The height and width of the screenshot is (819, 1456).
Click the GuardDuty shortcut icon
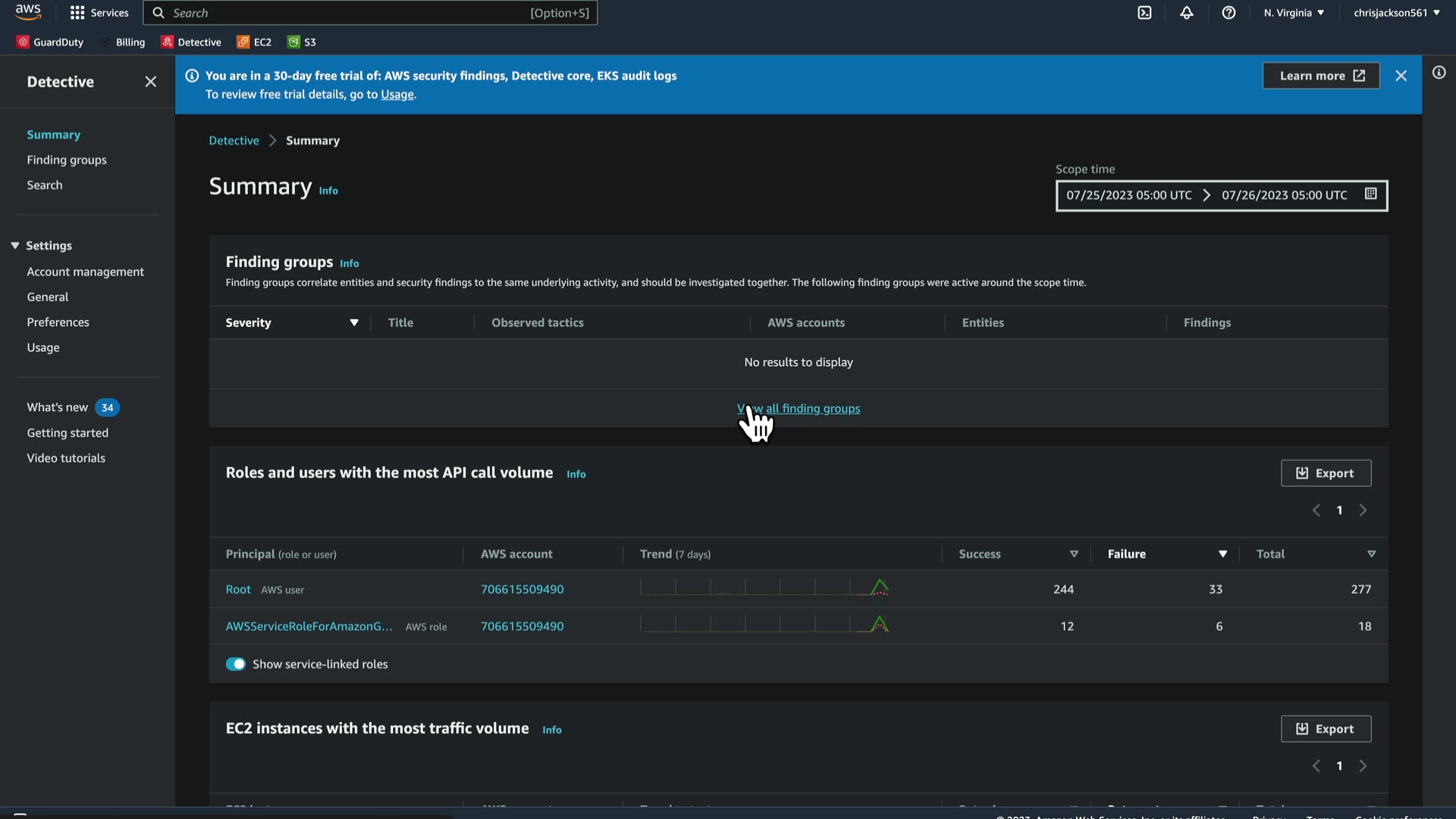[x=23, y=42]
